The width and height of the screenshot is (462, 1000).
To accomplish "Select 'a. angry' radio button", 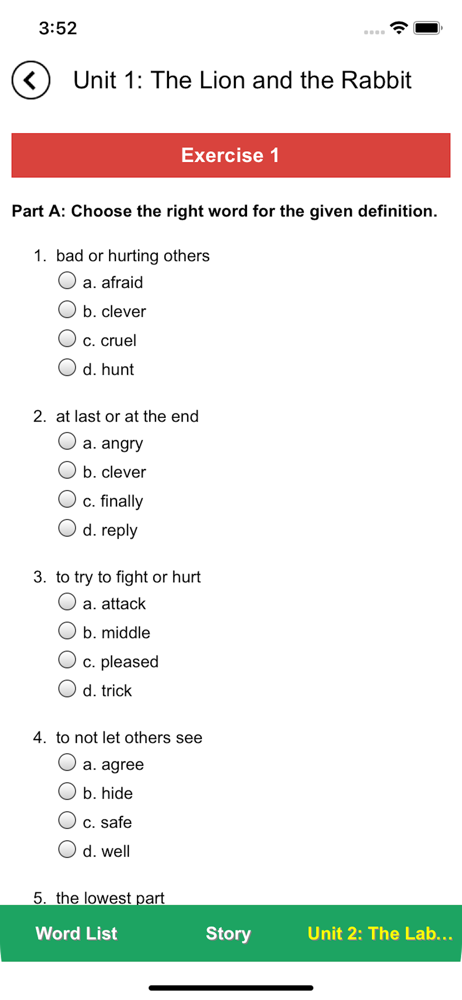I will pos(67,441).
